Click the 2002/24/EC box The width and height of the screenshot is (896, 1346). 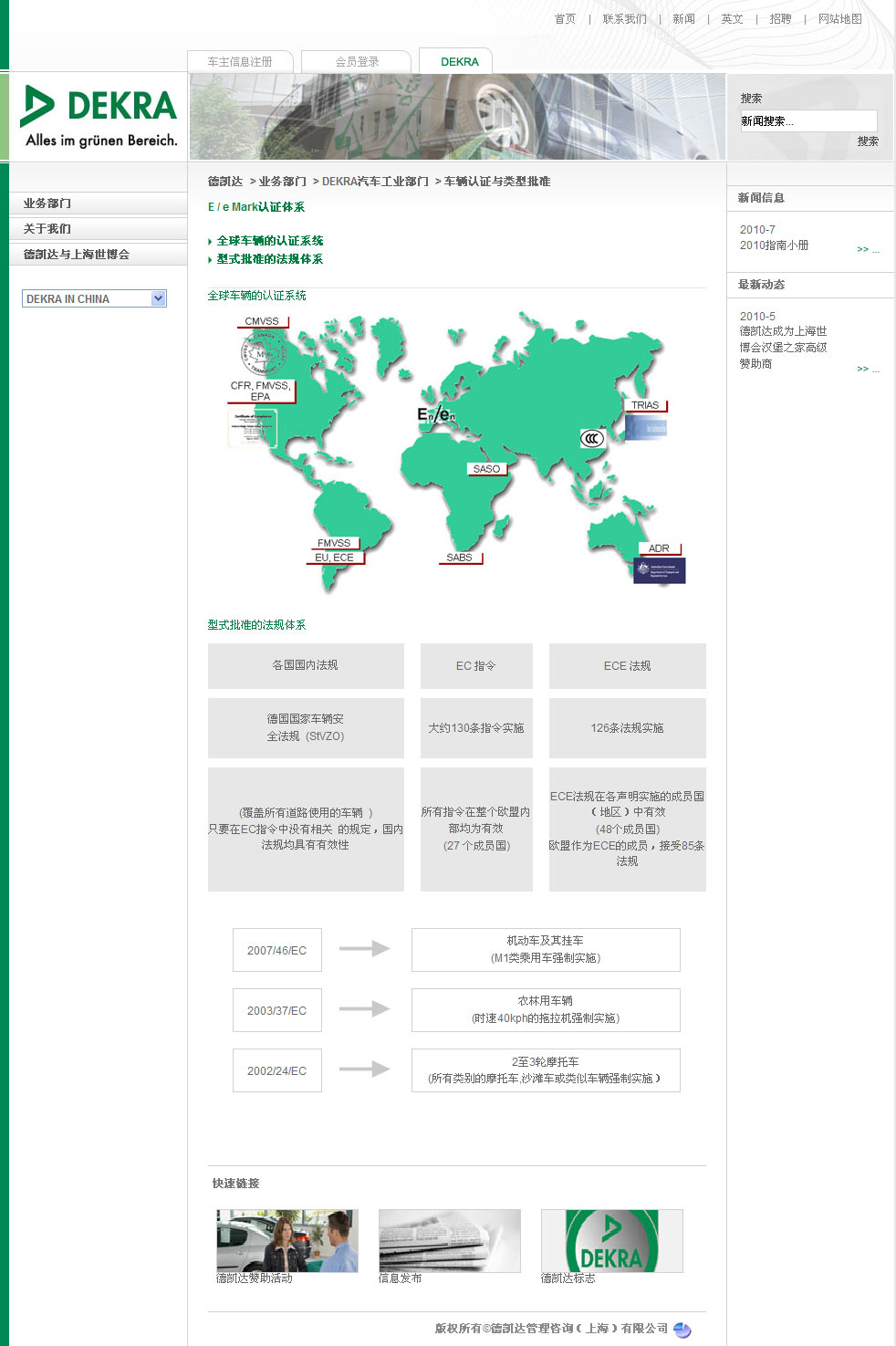[276, 1070]
